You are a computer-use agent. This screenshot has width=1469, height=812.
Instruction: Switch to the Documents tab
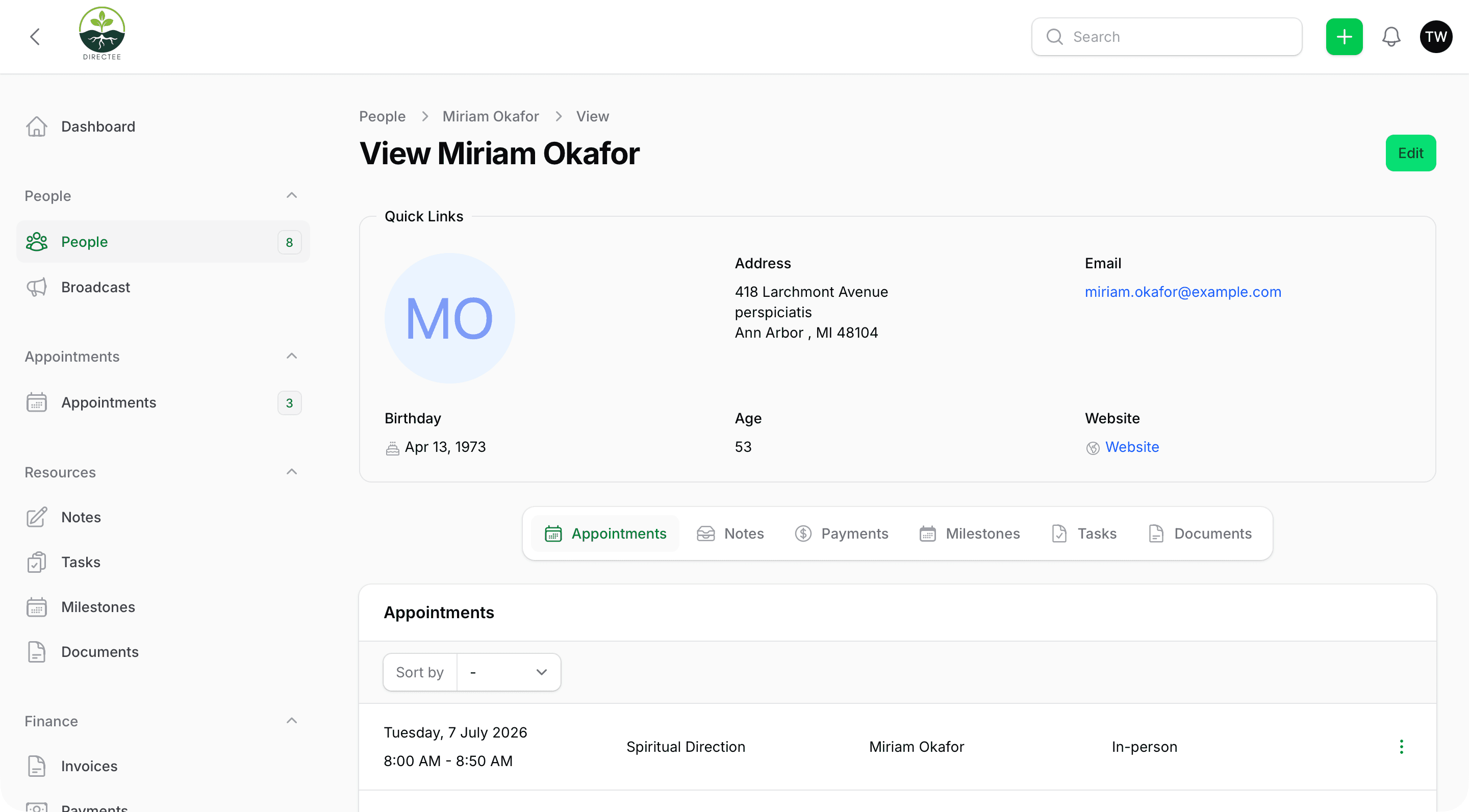[x=1200, y=534]
